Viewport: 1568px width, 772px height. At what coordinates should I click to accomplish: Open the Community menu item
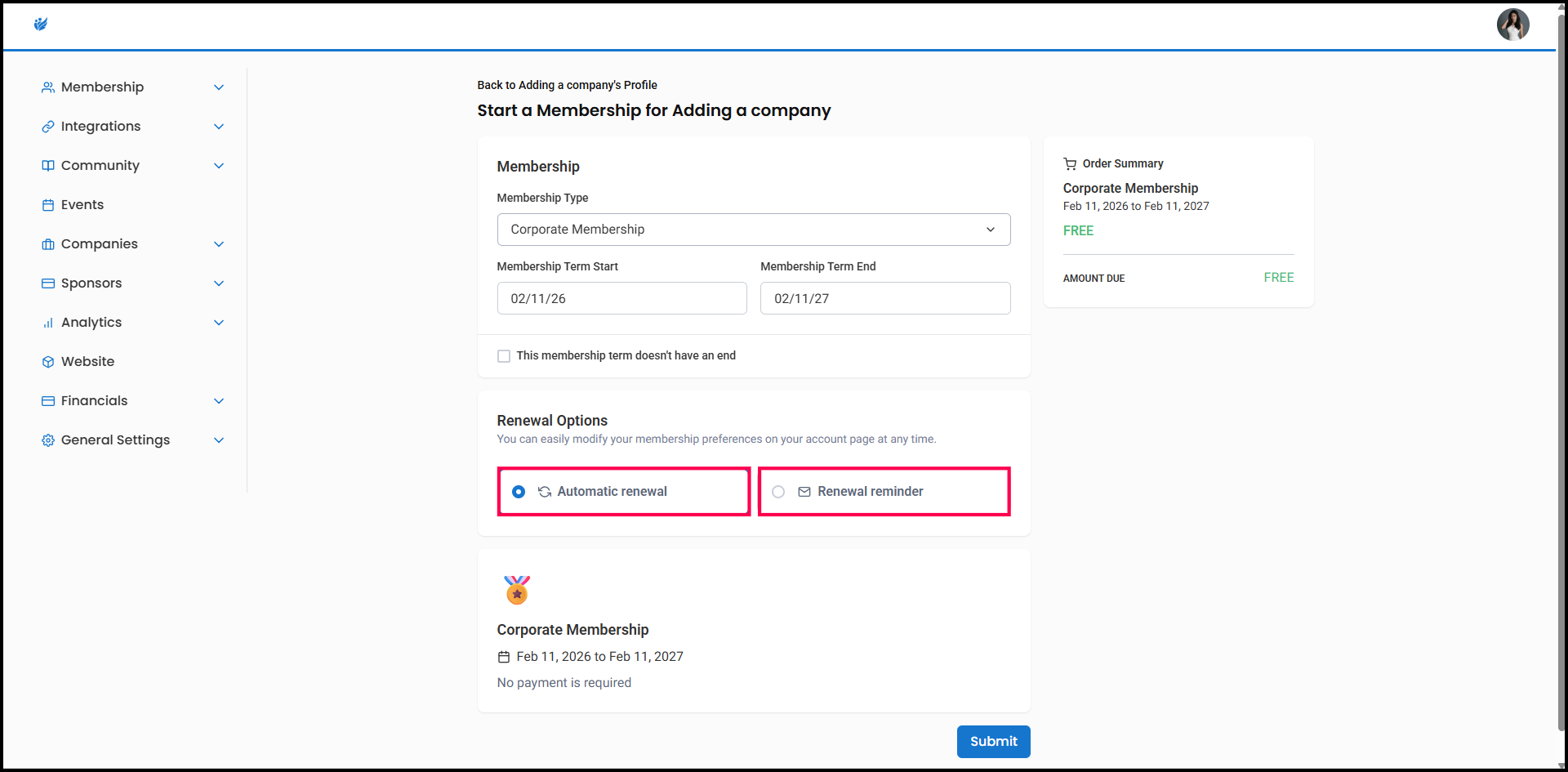pyautogui.click(x=100, y=166)
